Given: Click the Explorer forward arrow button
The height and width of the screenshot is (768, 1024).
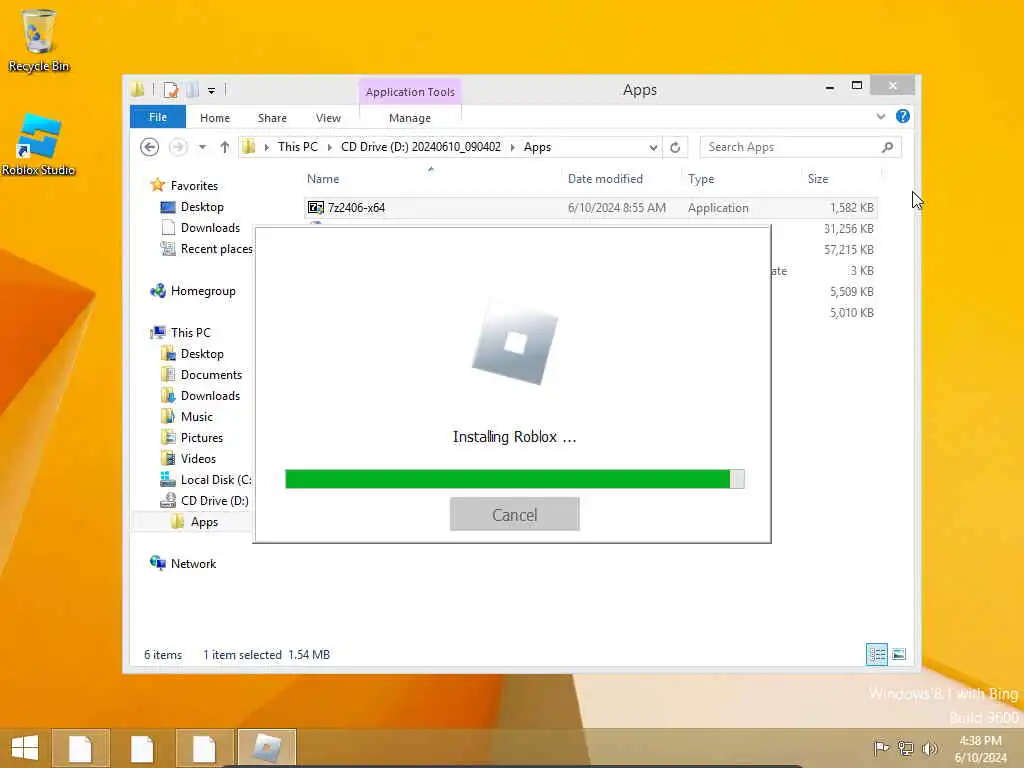Looking at the screenshot, I should point(178,147).
